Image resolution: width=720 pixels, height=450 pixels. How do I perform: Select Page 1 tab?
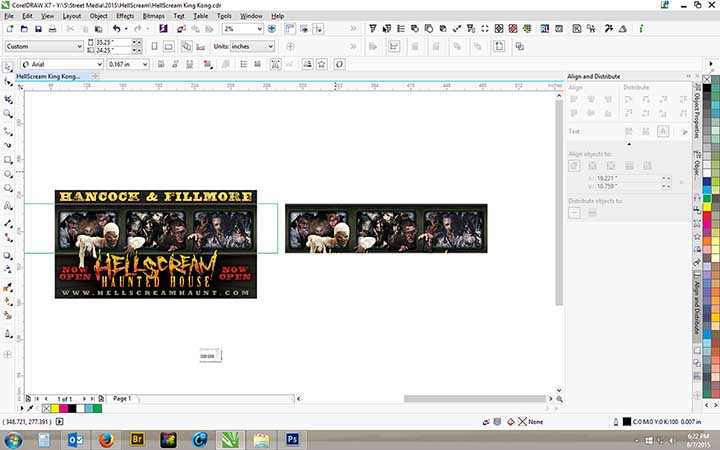(x=123, y=399)
